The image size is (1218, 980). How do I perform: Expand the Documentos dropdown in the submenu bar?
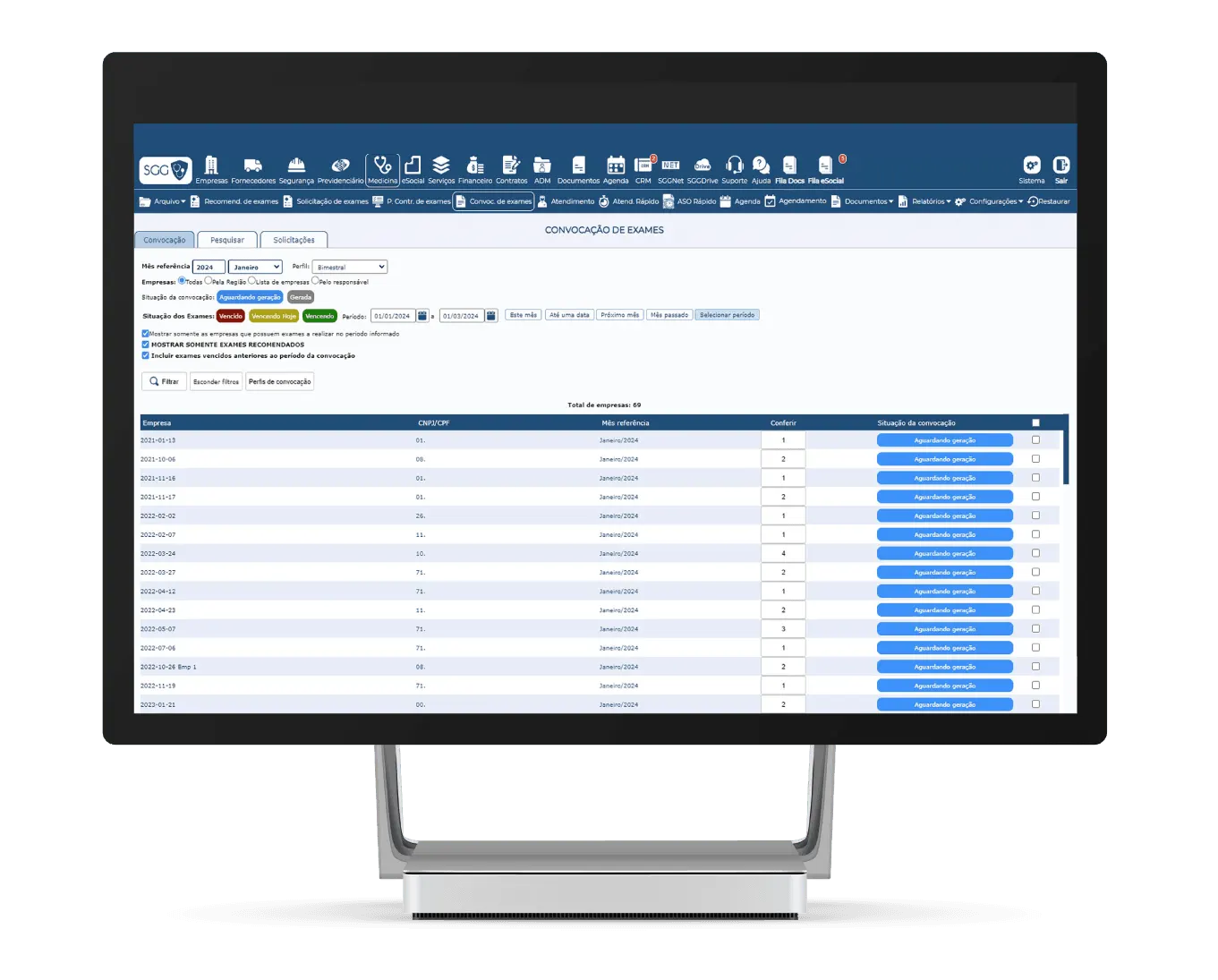(862, 201)
